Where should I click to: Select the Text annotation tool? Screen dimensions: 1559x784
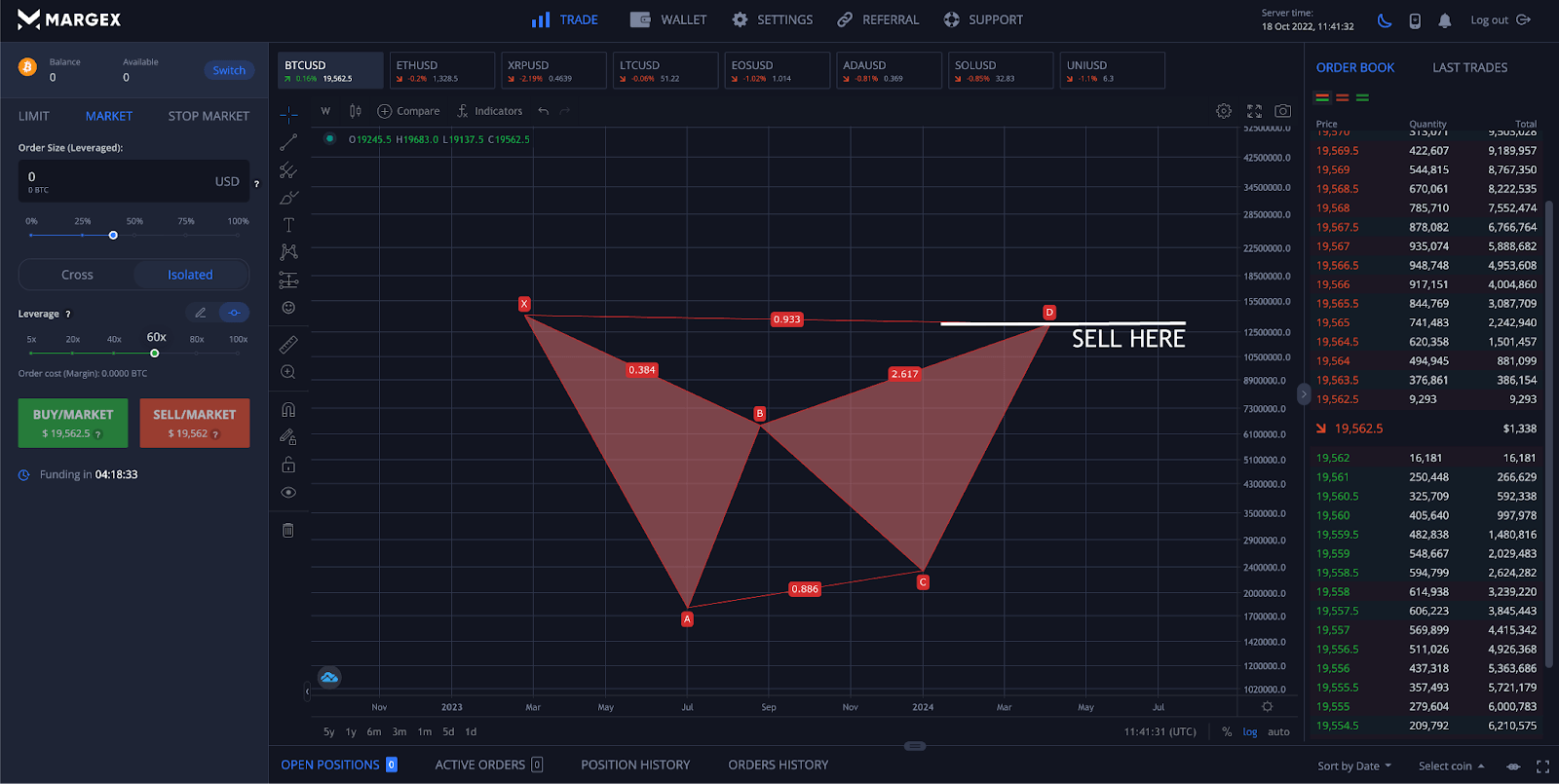pyautogui.click(x=288, y=225)
